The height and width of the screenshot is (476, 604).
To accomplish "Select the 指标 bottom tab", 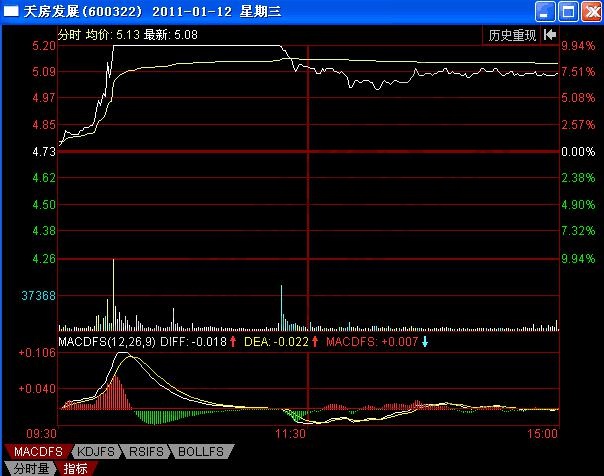I will point(75,467).
